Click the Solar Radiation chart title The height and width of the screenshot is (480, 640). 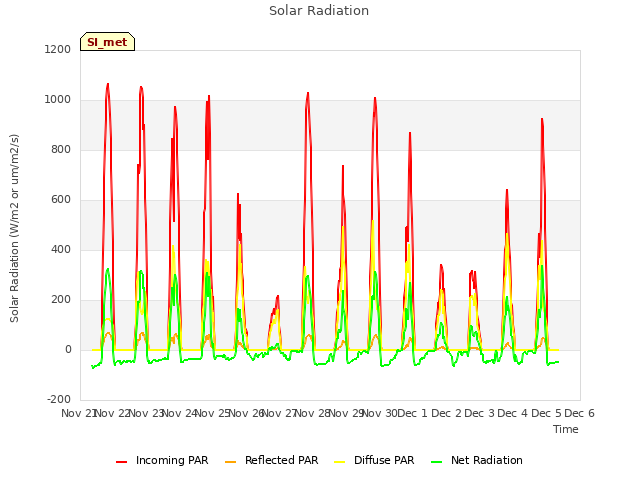click(319, 11)
